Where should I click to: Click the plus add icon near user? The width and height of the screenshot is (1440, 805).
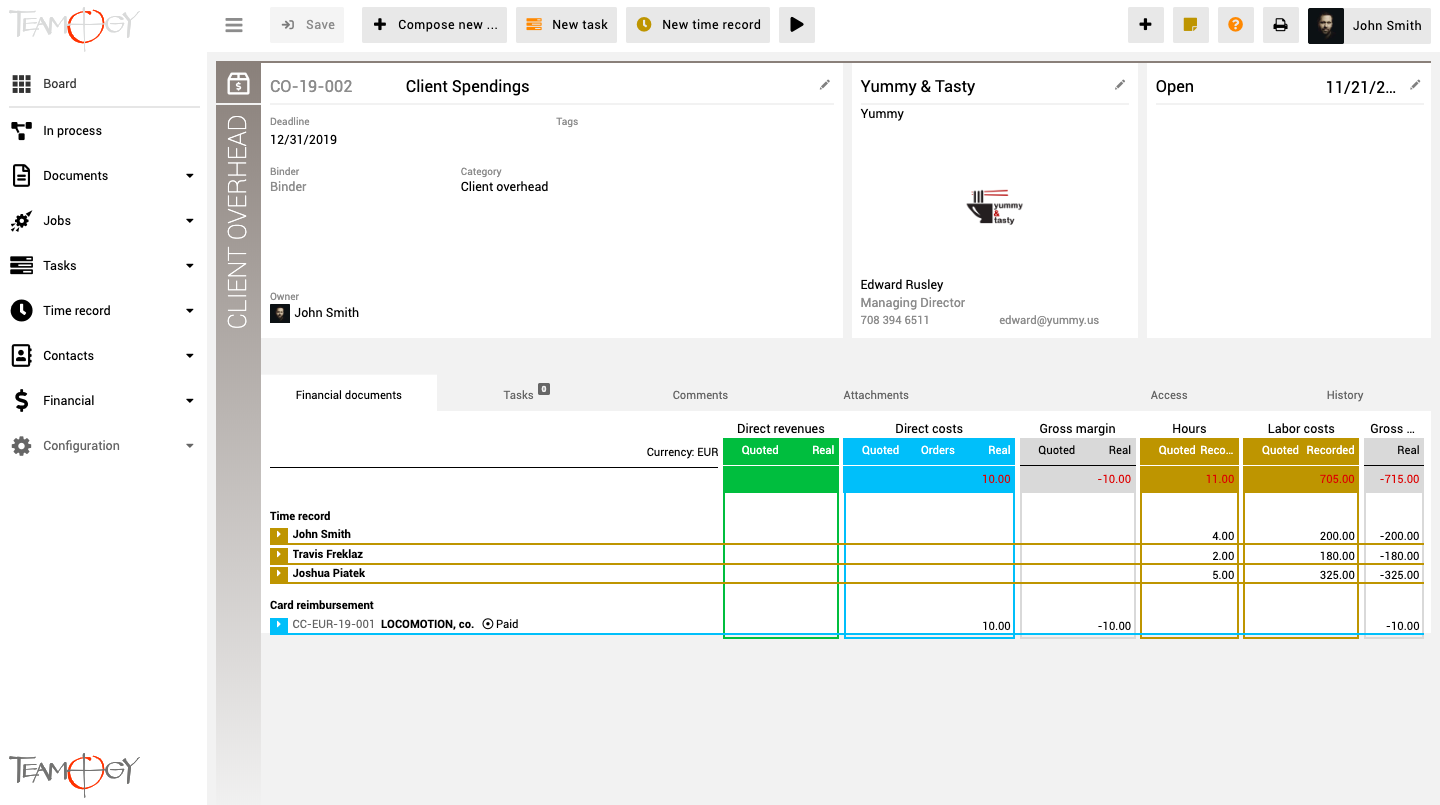coord(1146,25)
